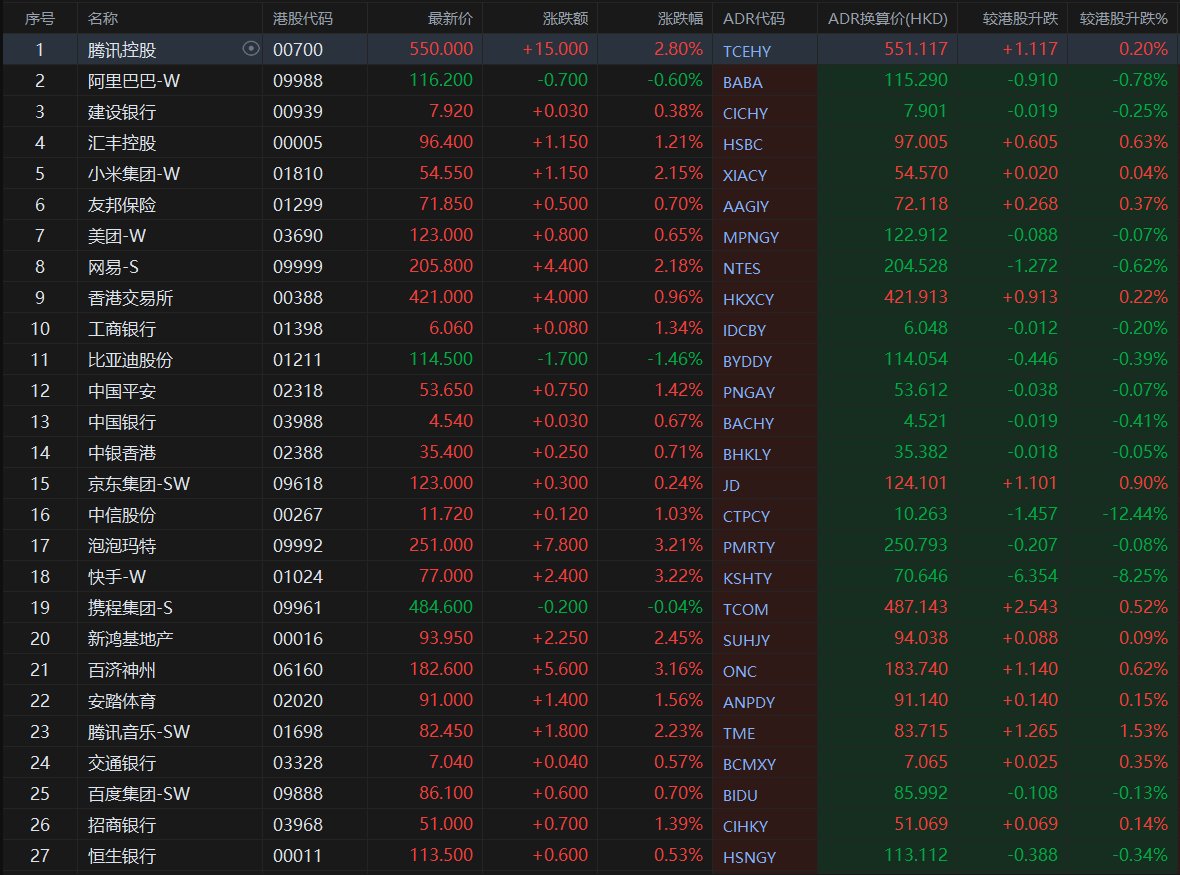Click stock code 01810
This screenshot has height=875, width=1180.
(298, 174)
